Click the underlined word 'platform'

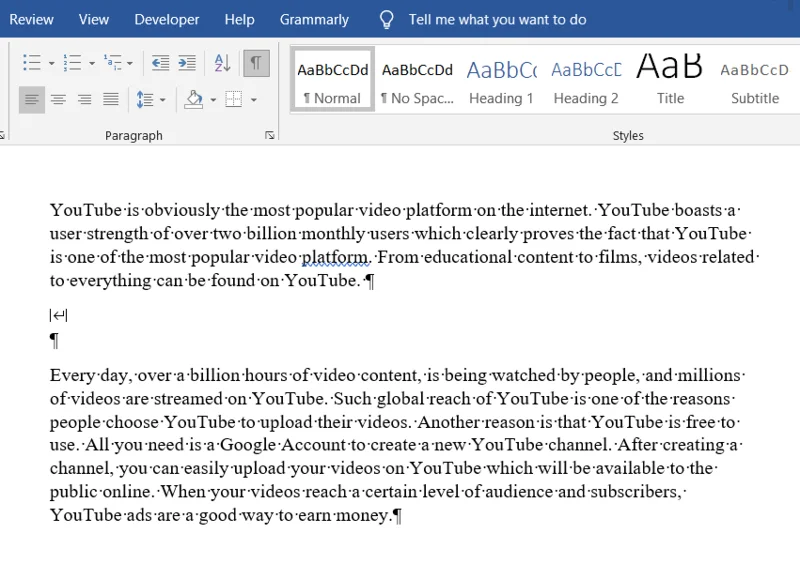[335, 257]
